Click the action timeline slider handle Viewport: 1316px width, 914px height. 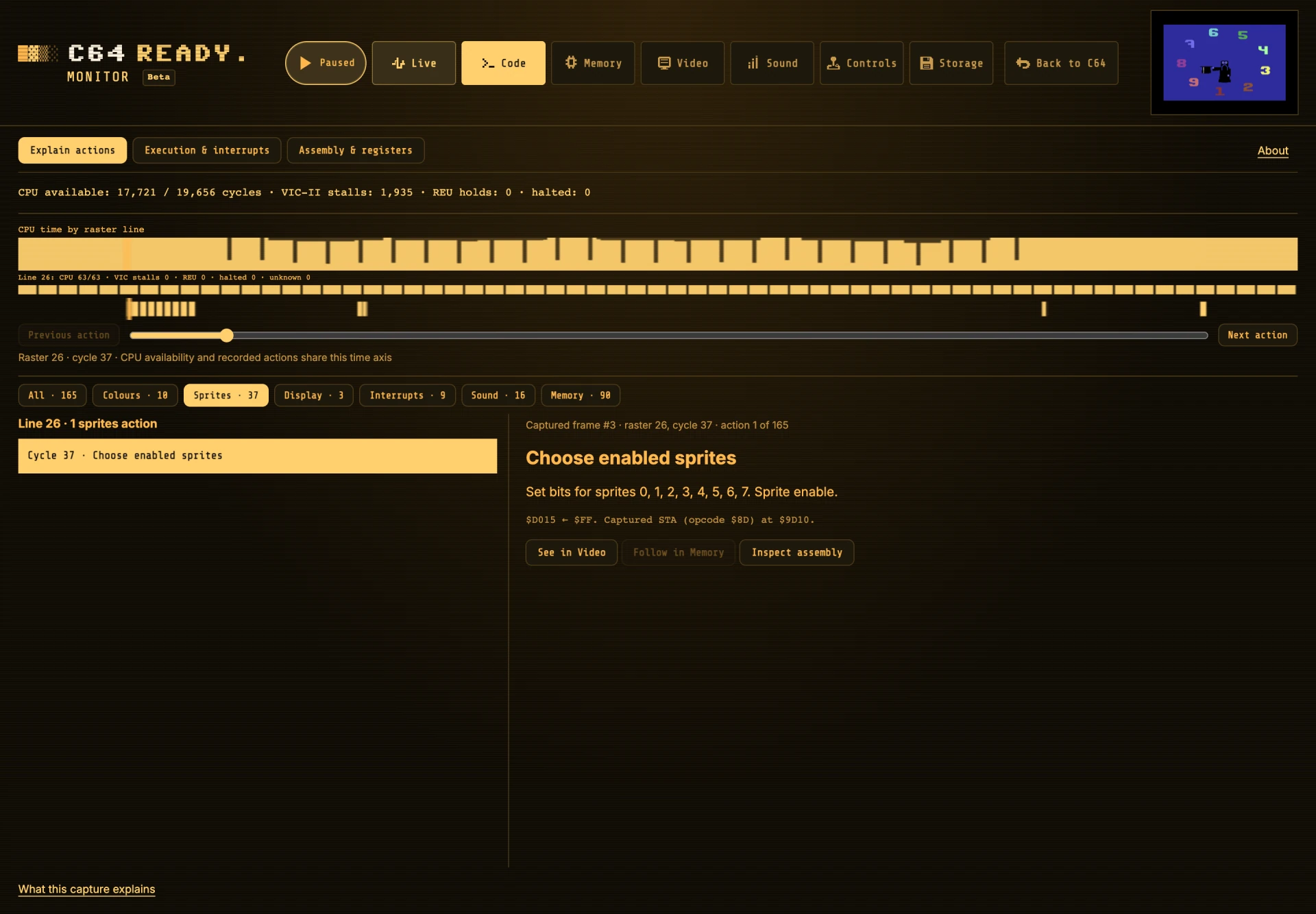click(227, 335)
